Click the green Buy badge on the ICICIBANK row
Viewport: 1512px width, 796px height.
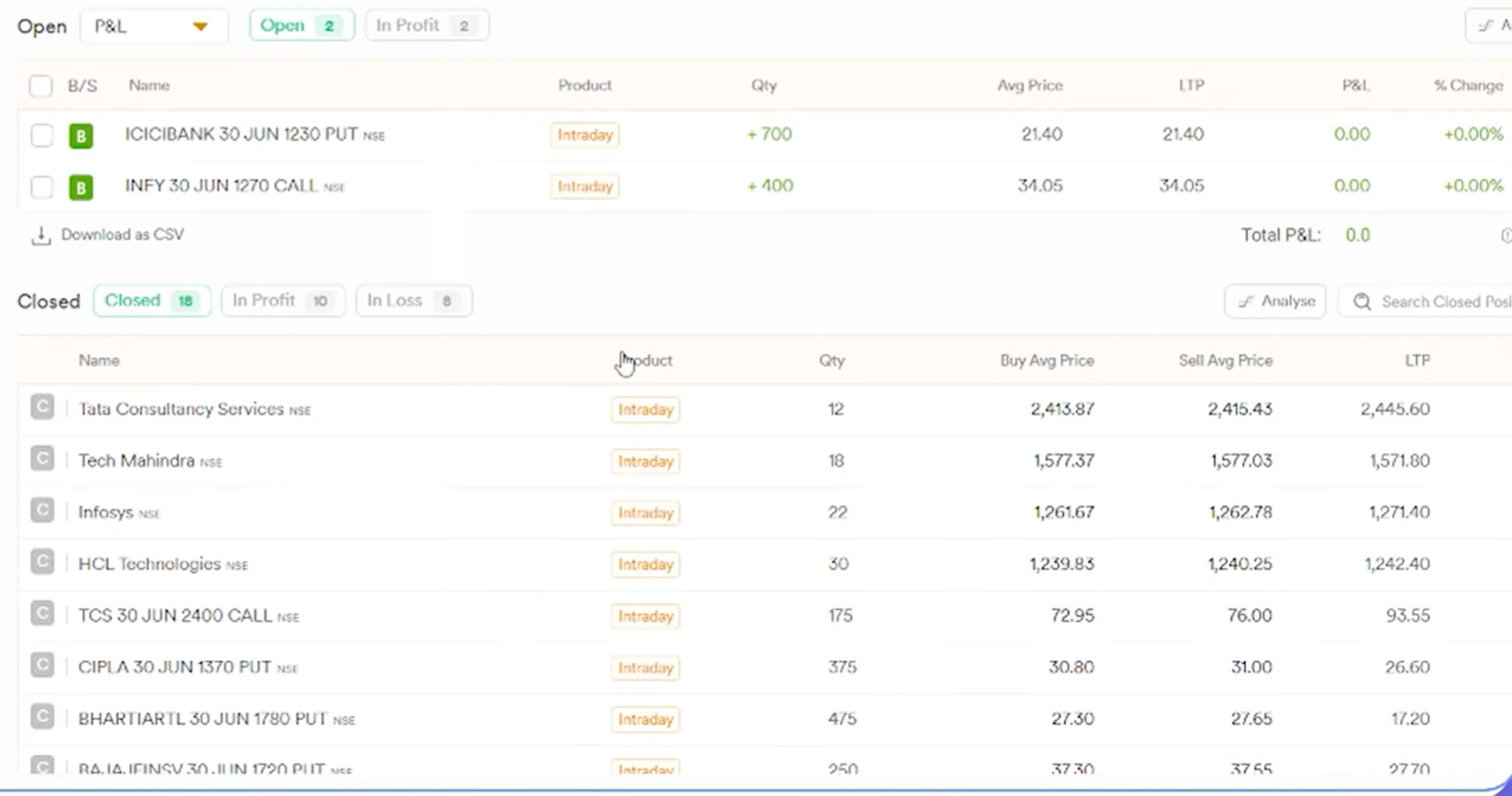[81, 135]
